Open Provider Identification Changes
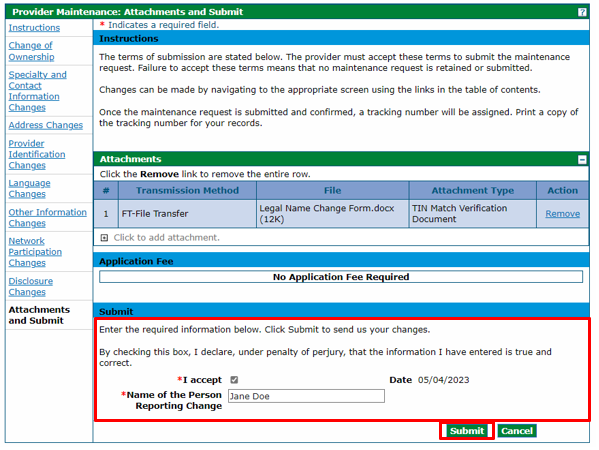Screen dimensions: 599x450 (x=37, y=154)
